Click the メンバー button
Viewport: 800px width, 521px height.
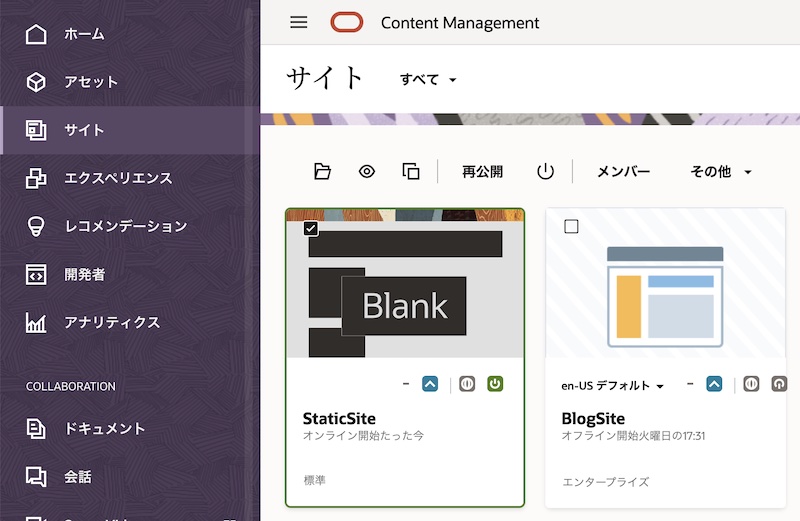[x=623, y=171]
